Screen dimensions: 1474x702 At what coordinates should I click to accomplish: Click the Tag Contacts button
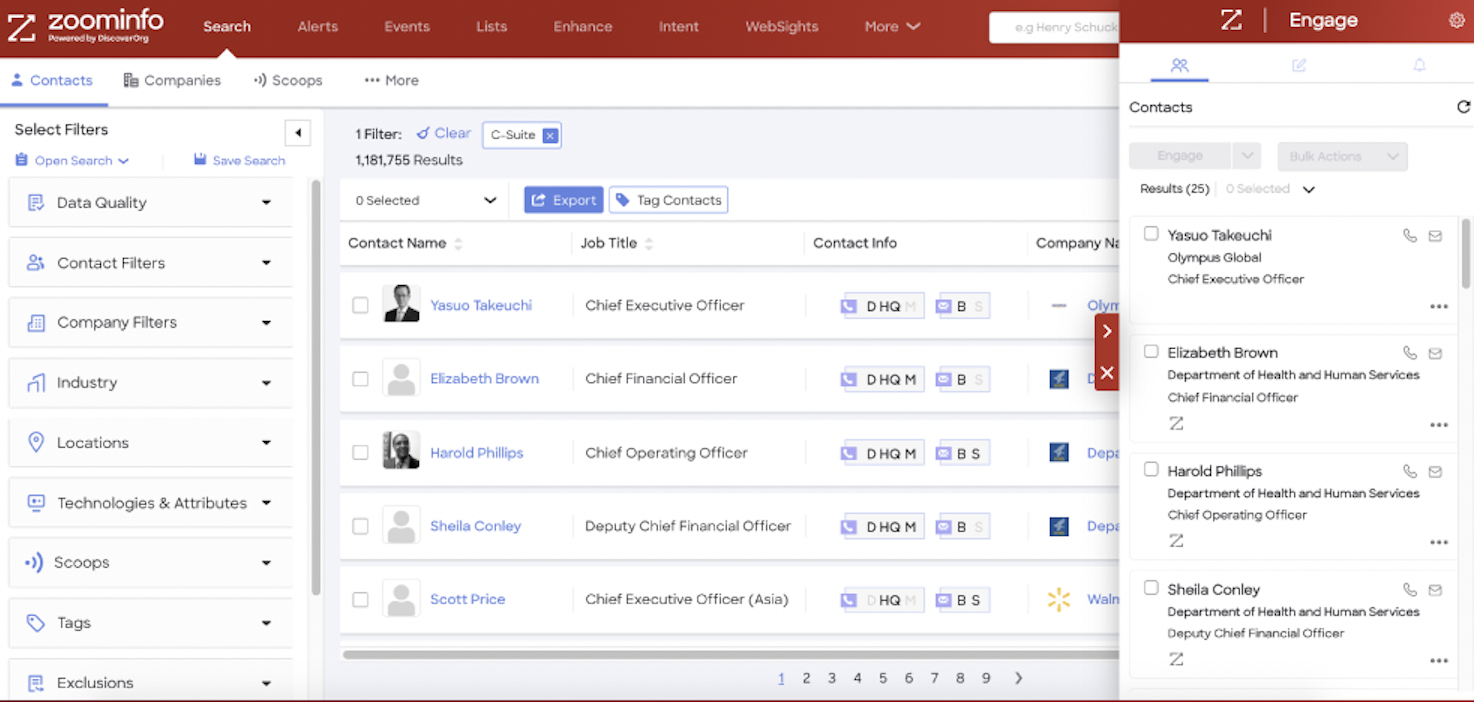coord(668,200)
